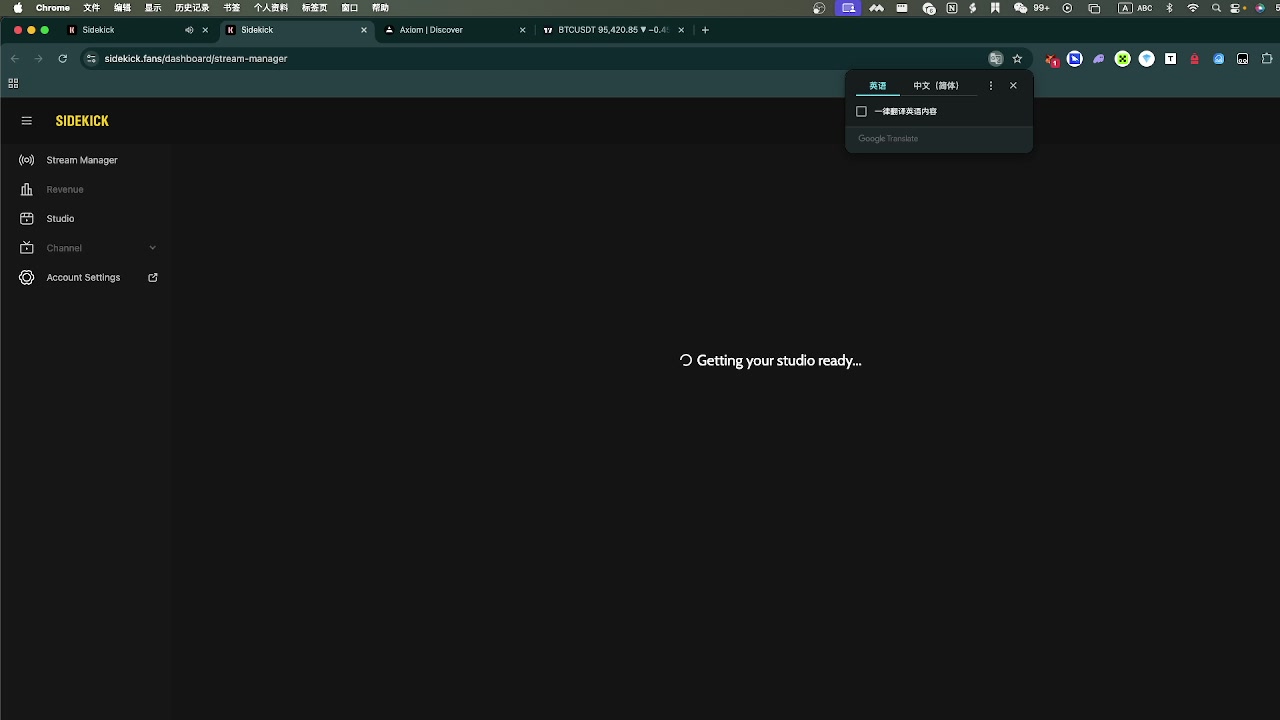Screen dimensions: 1280x720
Task: Open 历史记录 menu in menu bar
Action: point(192,8)
